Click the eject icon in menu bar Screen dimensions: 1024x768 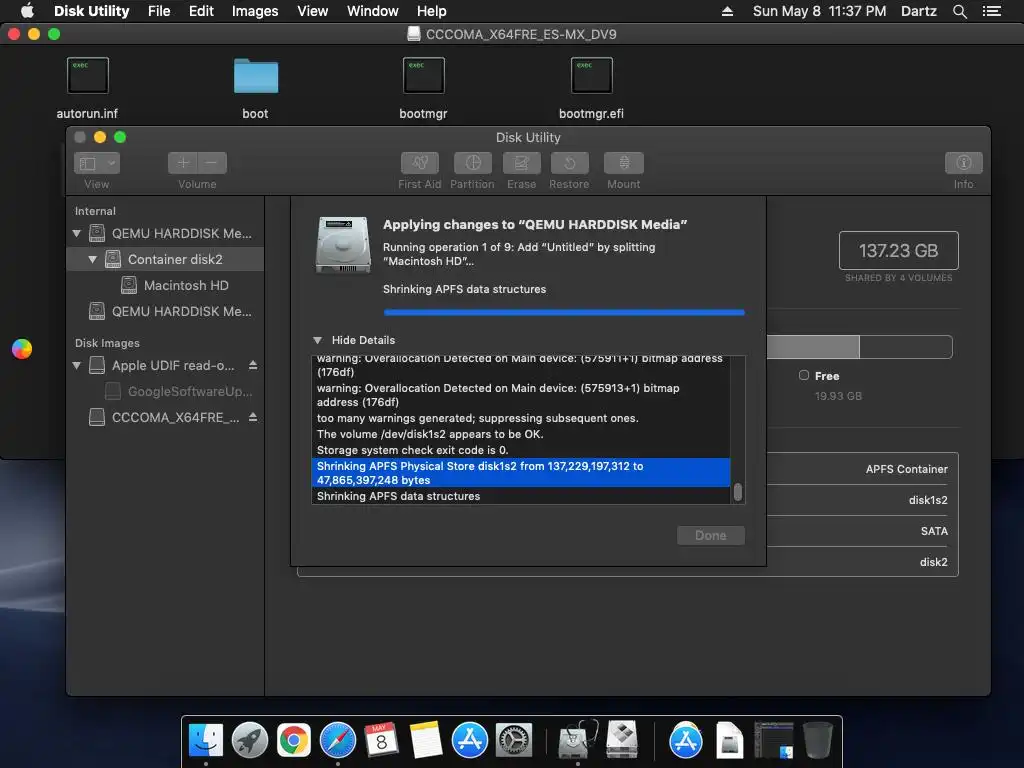point(727,11)
